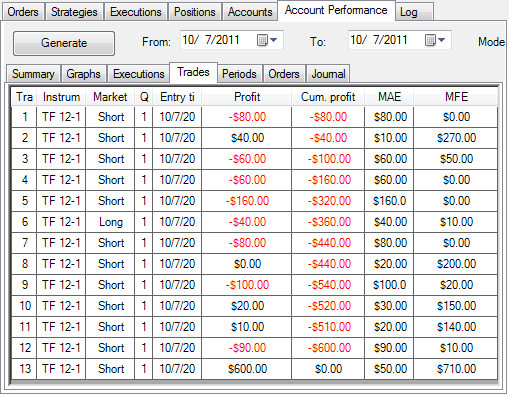Screen dimensions: 509x395
Task: Open the Periods sub-tab
Action: pyautogui.click(x=239, y=74)
